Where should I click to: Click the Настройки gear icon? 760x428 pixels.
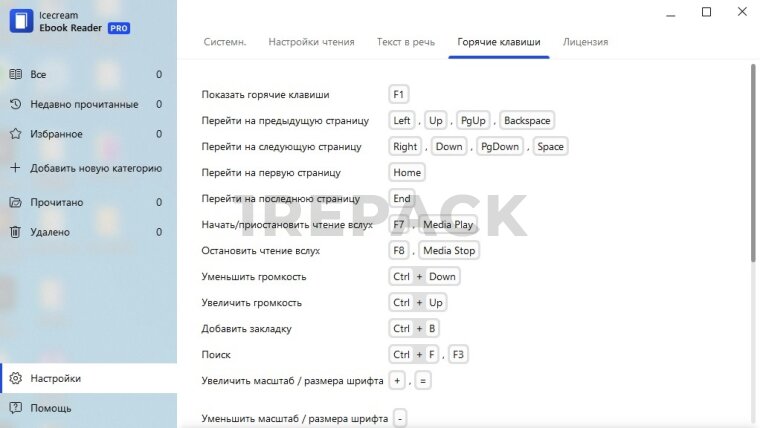pyautogui.click(x=15, y=378)
